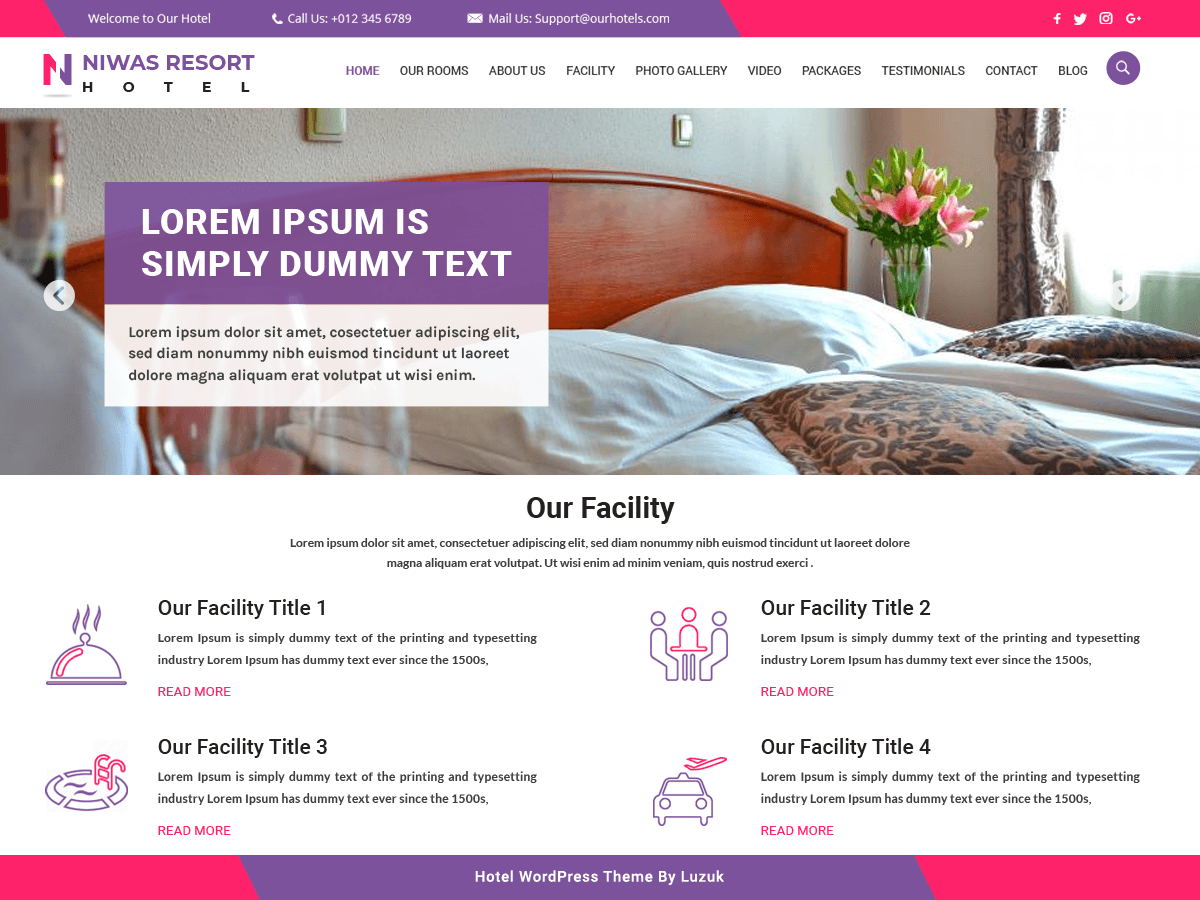Click the Niwas Resort Hotel logo
This screenshot has width=1200, height=900.
click(x=149, y=73)
